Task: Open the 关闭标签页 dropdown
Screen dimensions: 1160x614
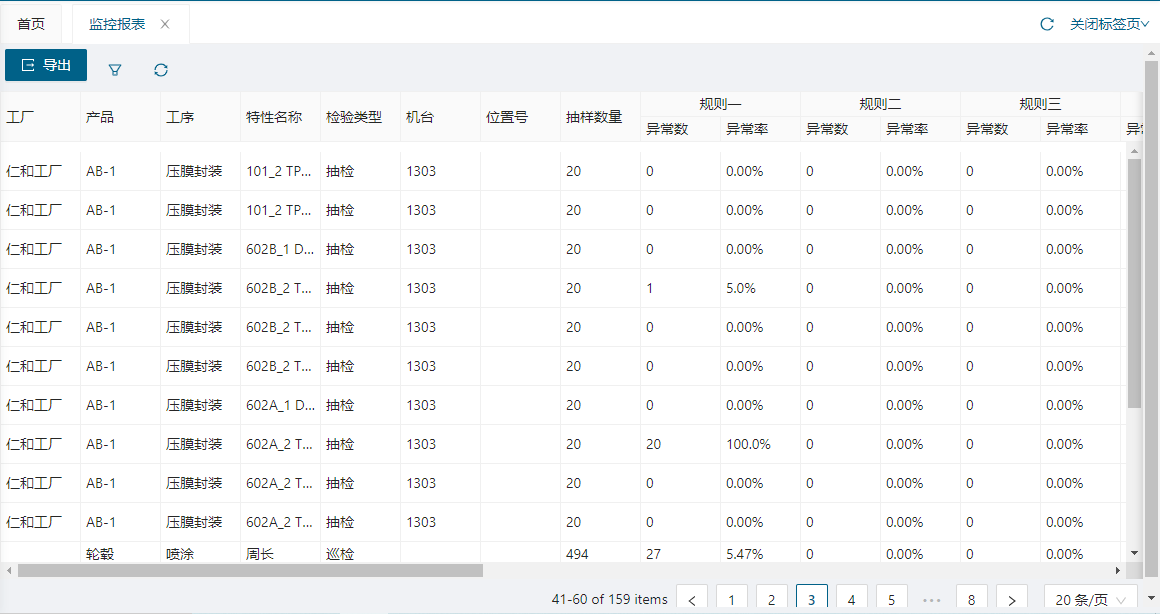Action: click(1109, 24)
